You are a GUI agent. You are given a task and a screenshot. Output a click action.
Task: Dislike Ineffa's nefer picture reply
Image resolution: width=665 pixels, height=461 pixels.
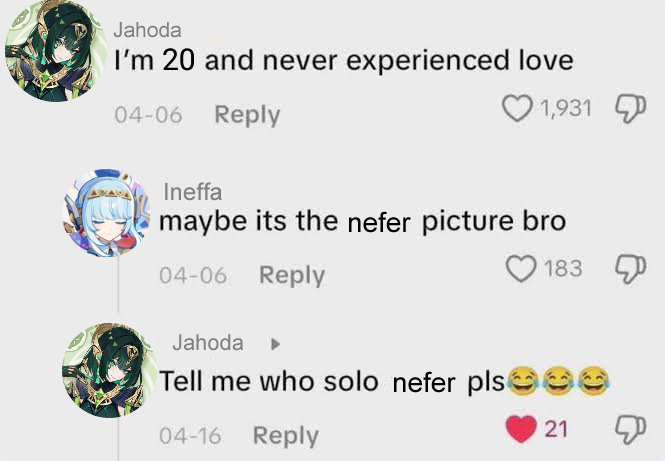(631, 268)
